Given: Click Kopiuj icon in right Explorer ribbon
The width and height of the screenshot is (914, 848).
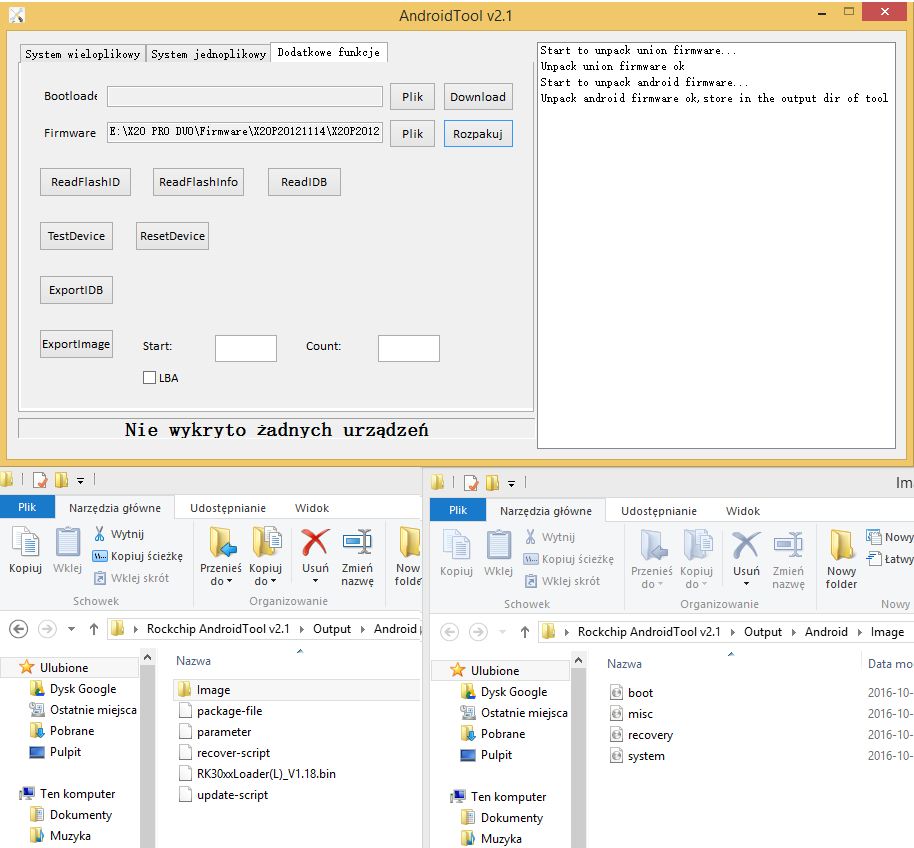Looking at the screenshot, I should coord(456,554).
